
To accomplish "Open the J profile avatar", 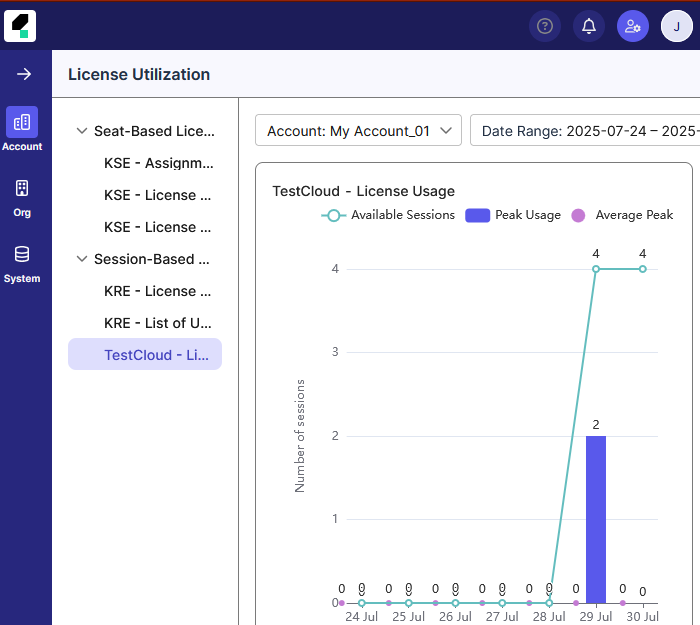I will point(677,26).
